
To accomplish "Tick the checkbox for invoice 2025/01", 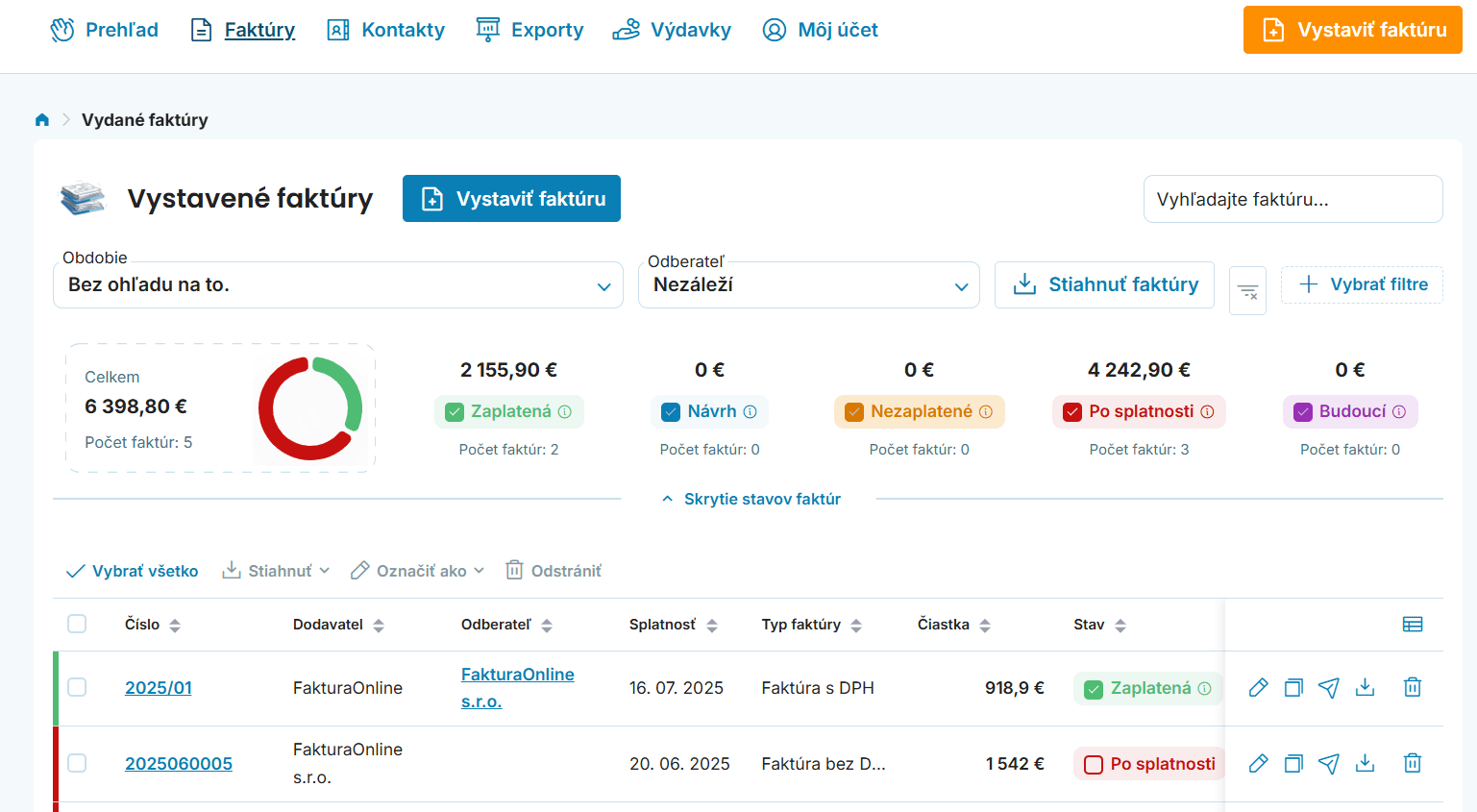I will click(77, 687).
